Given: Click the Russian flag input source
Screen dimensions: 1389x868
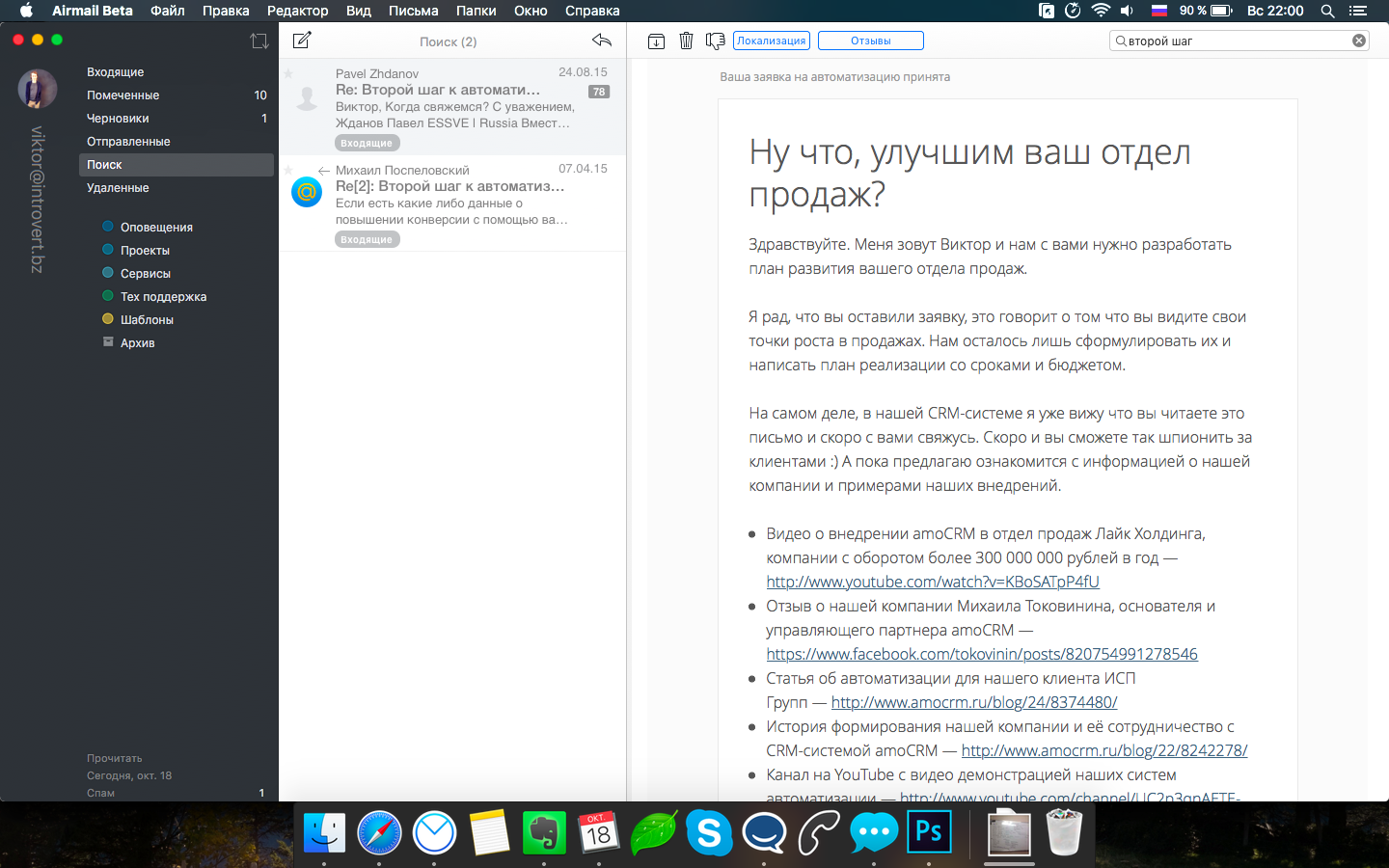Looking at the screenshot, I should click(1159, 11).
